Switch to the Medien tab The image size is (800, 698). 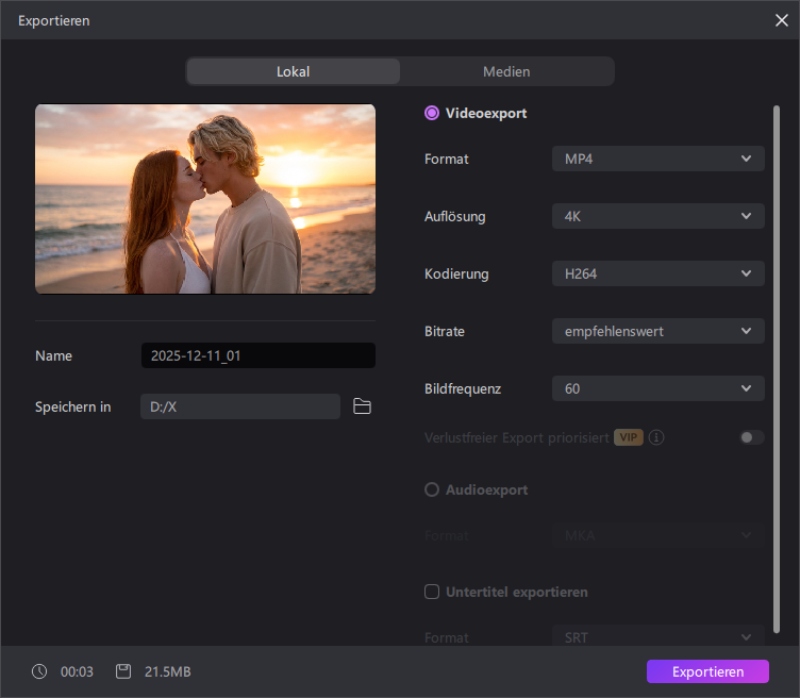[506, 72]
